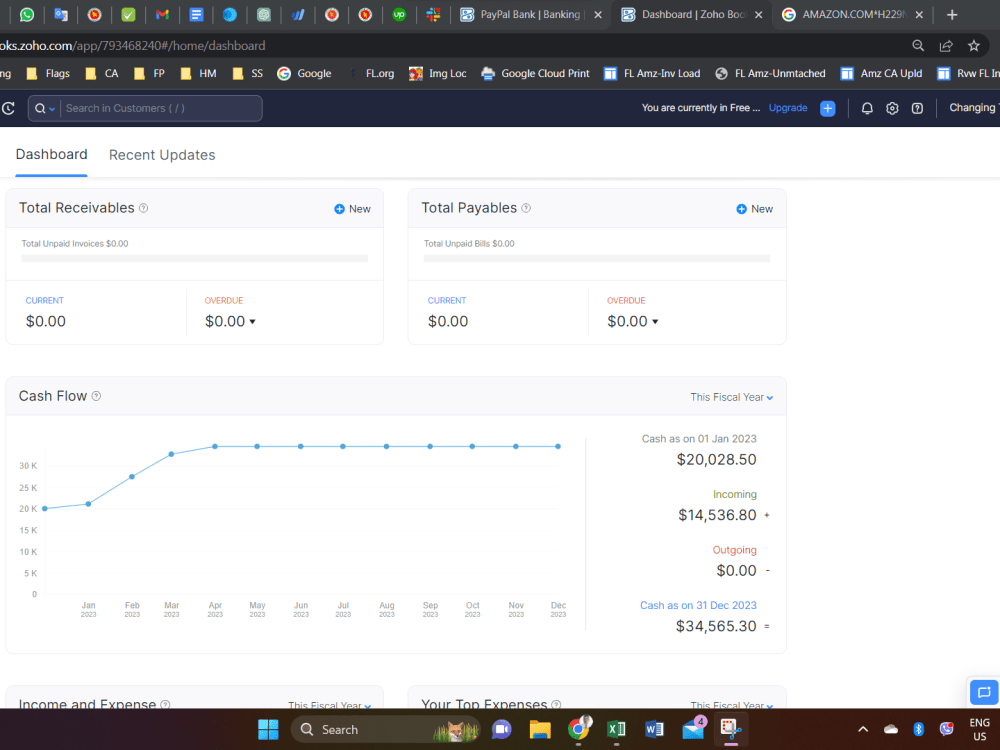Click the Upgrade link
The height and width of the screenshot is (750, 1000).
[x=788, y=108]
